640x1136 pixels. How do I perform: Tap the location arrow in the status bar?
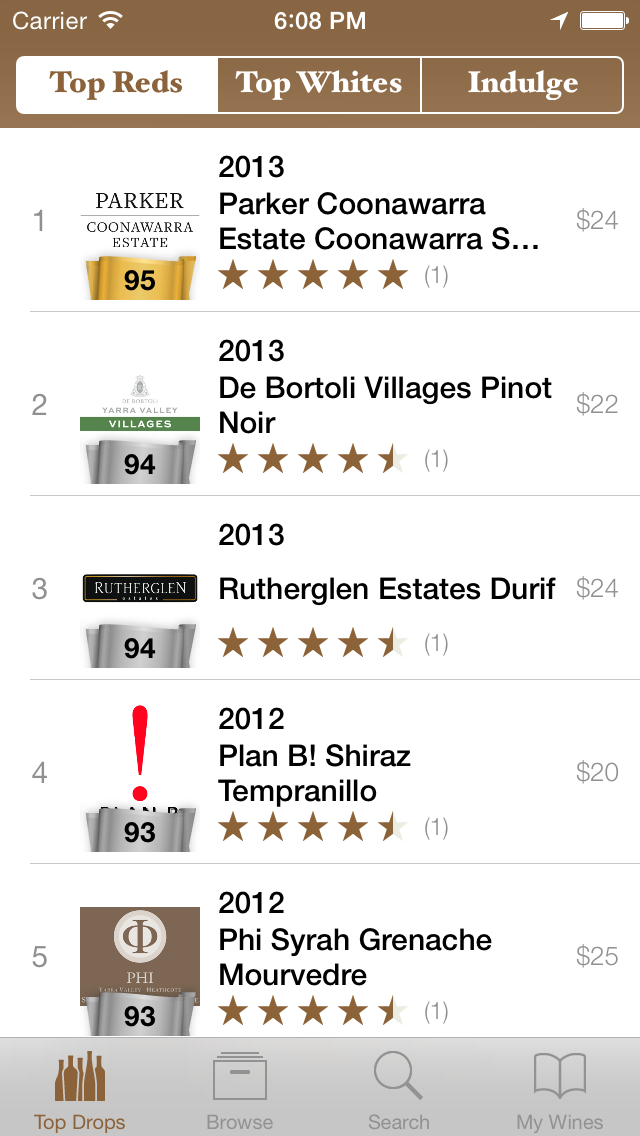[x=560, y=19]
